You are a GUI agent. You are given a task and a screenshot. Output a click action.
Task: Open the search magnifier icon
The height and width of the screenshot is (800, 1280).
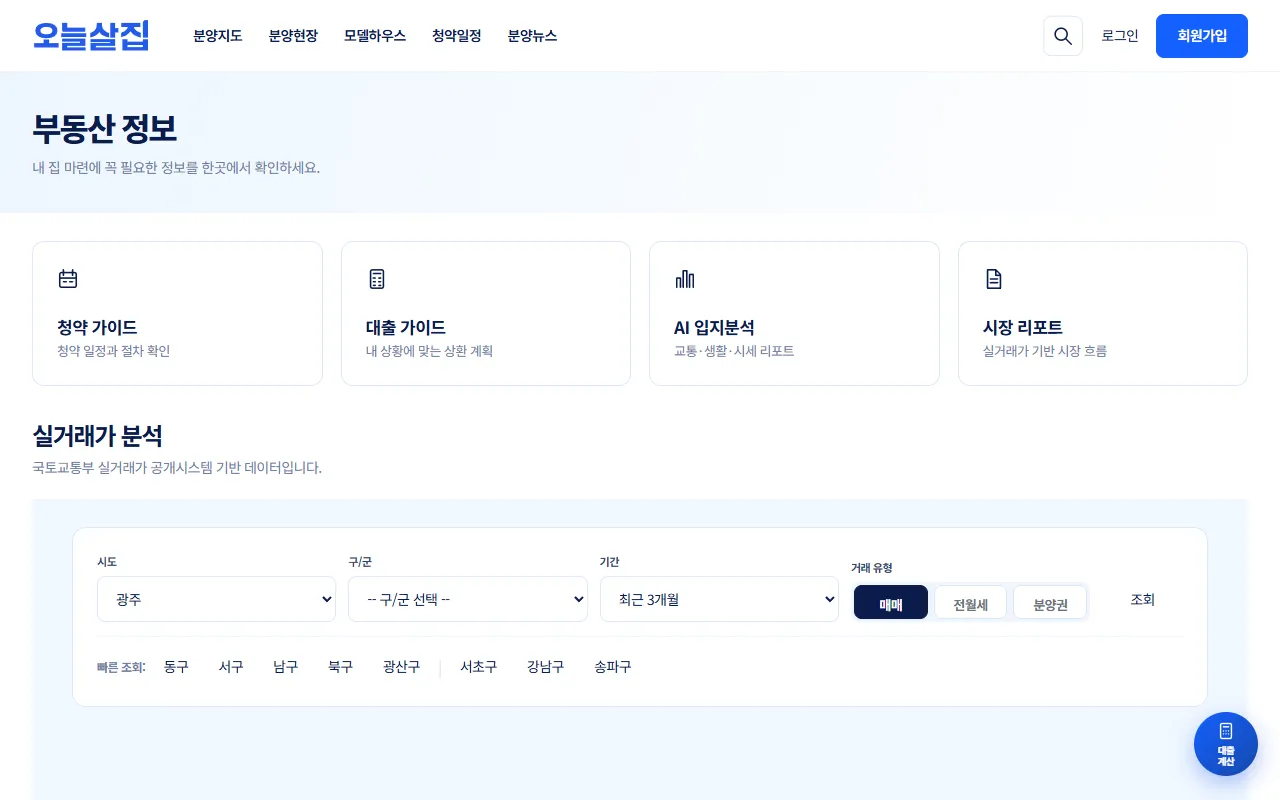coord(1063,36)
